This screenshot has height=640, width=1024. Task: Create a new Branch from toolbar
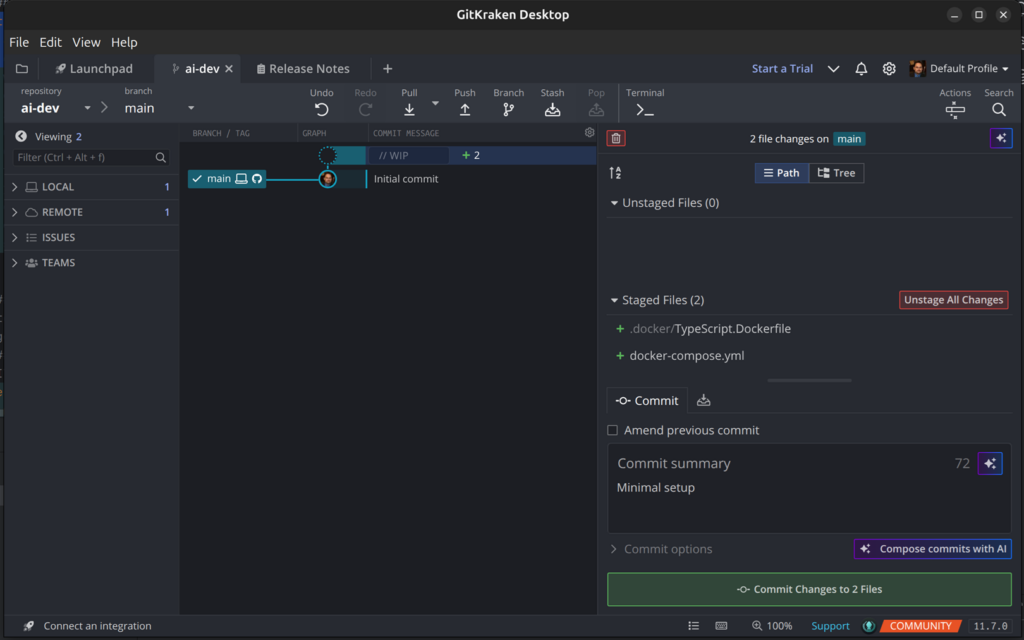pos(508,109)
